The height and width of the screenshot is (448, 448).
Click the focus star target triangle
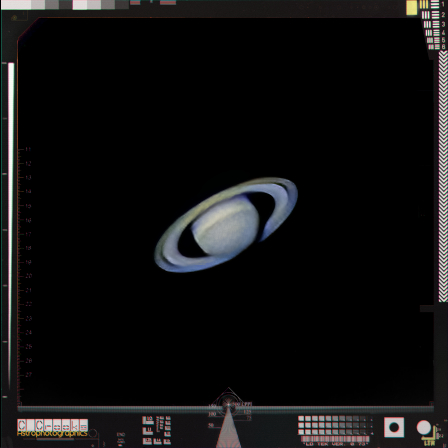coord(228,427)
